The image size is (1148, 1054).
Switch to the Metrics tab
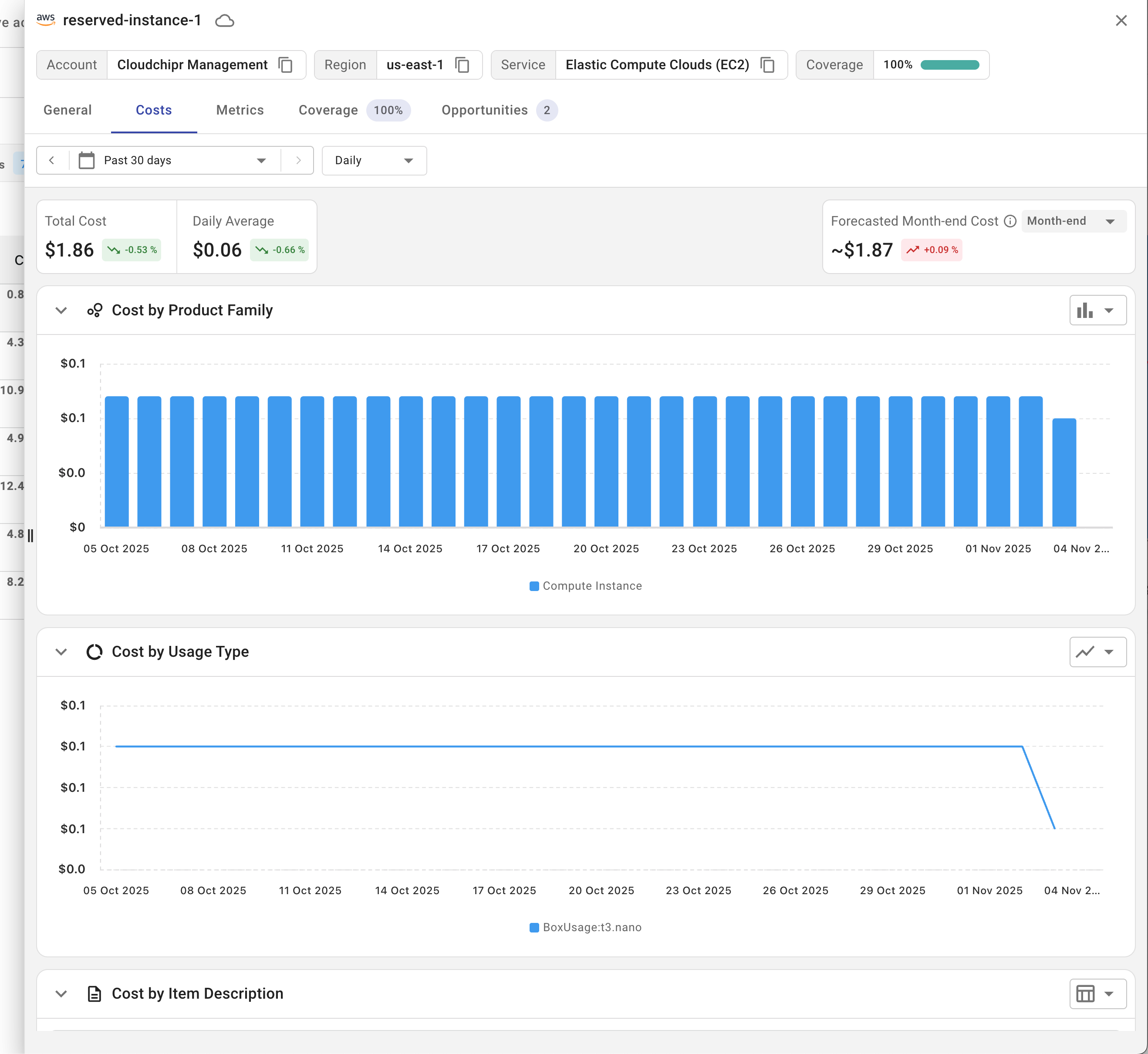click(x=240, y=110)
